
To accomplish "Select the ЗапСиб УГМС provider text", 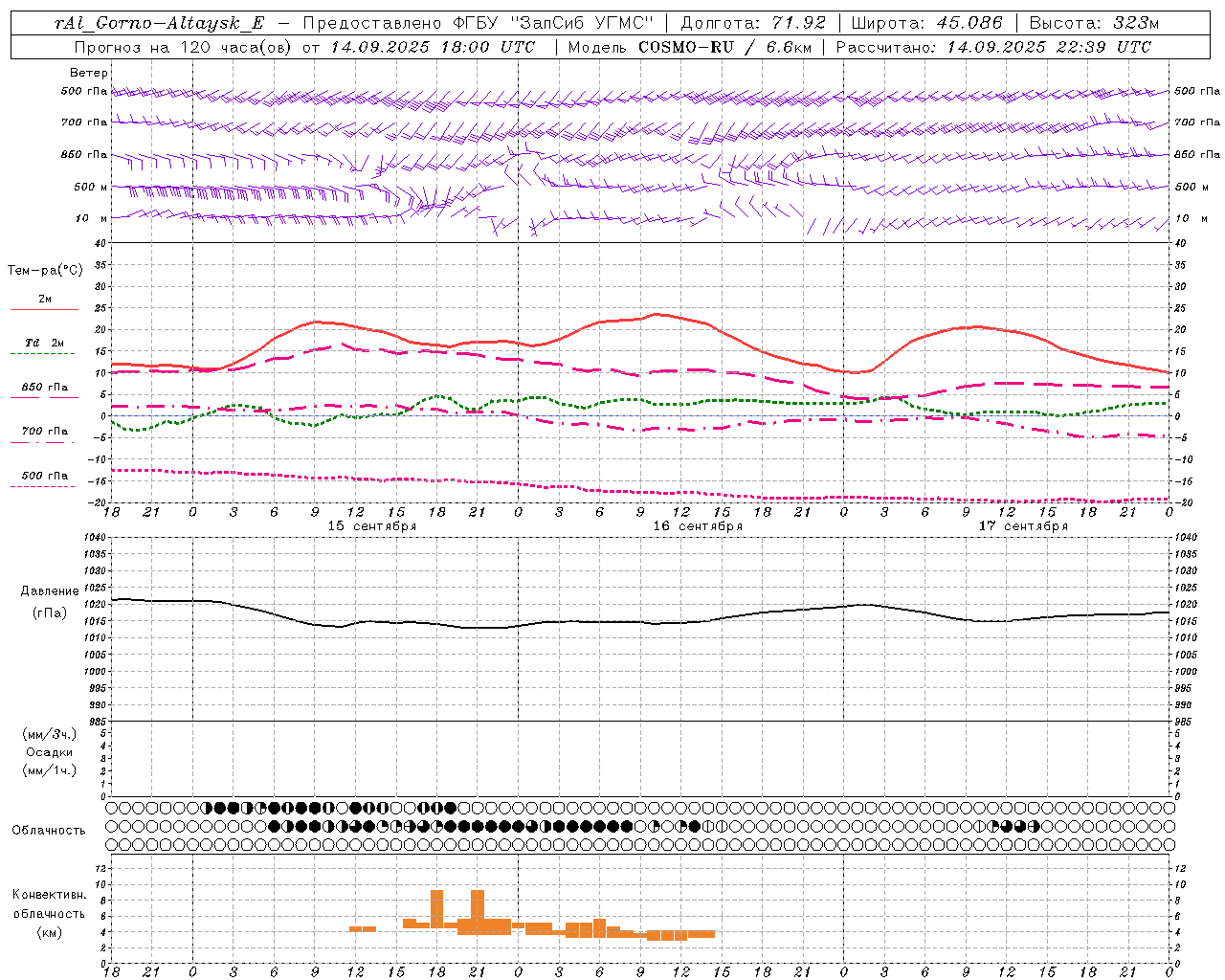I will 583,23.
